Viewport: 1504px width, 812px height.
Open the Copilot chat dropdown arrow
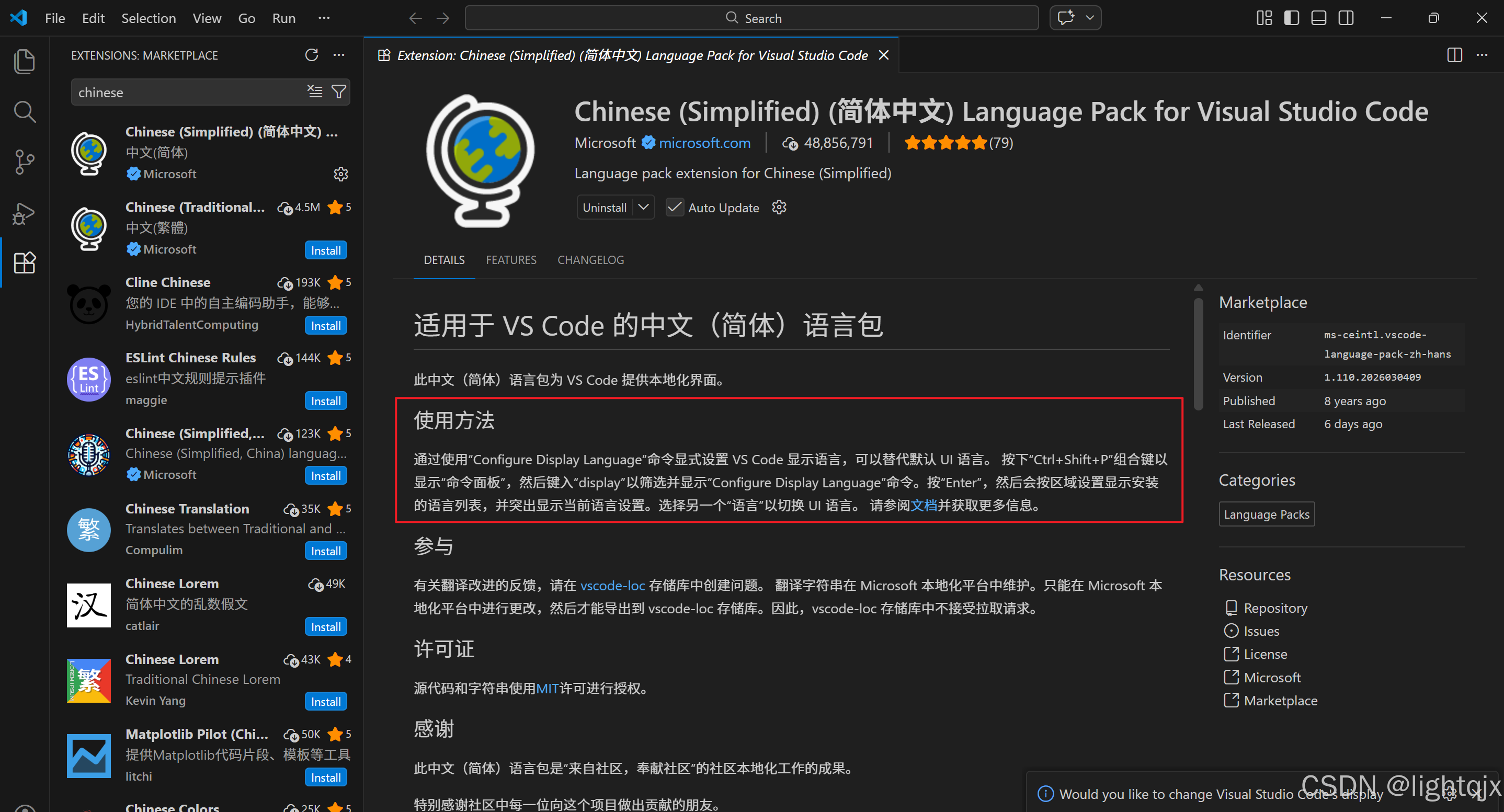coord(1089,18)
